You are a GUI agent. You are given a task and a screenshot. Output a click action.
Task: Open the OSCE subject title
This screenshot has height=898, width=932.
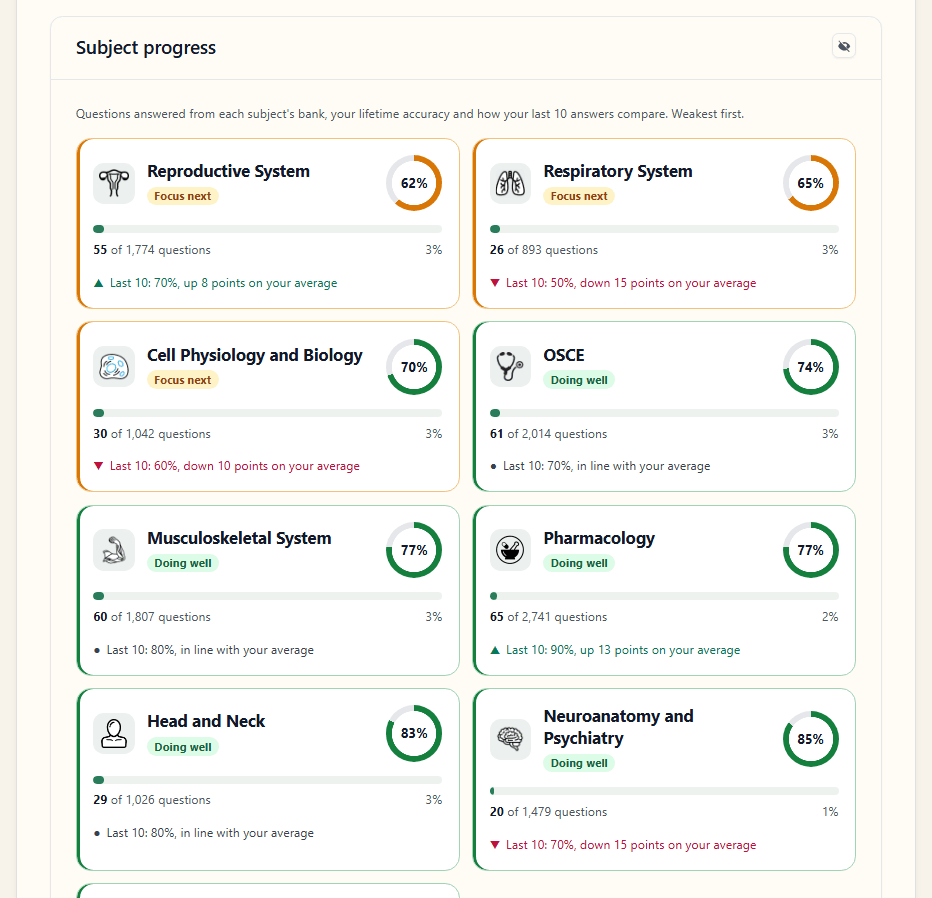point(563,355)
